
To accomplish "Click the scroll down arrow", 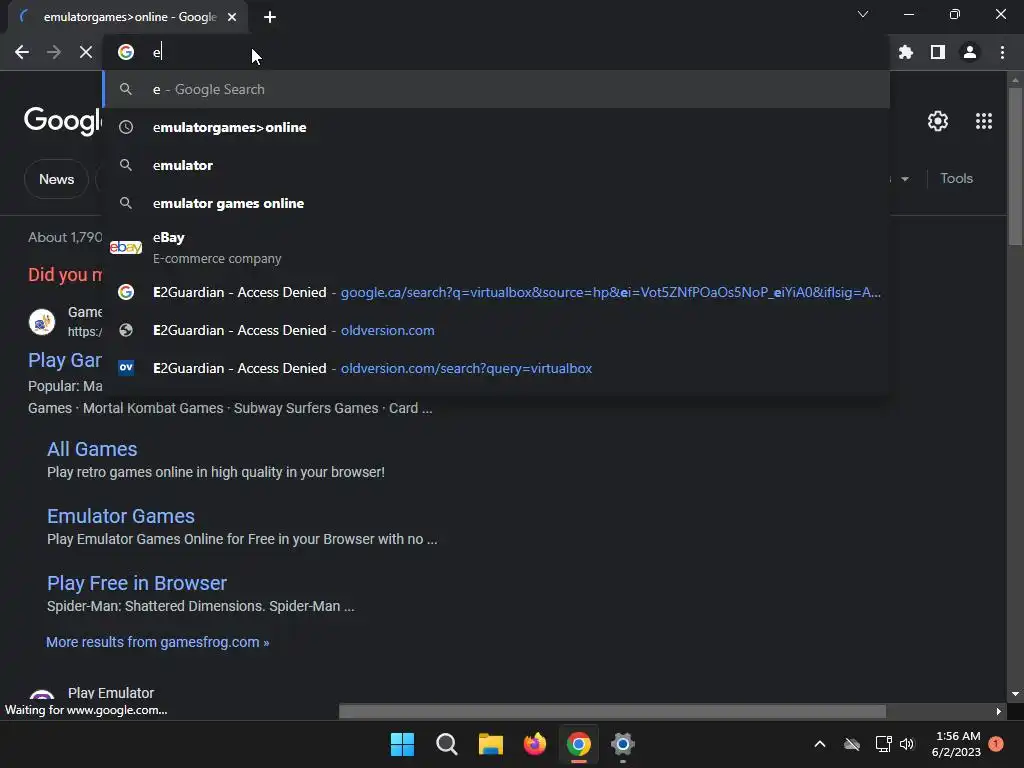I will [x=1015, y=694].
